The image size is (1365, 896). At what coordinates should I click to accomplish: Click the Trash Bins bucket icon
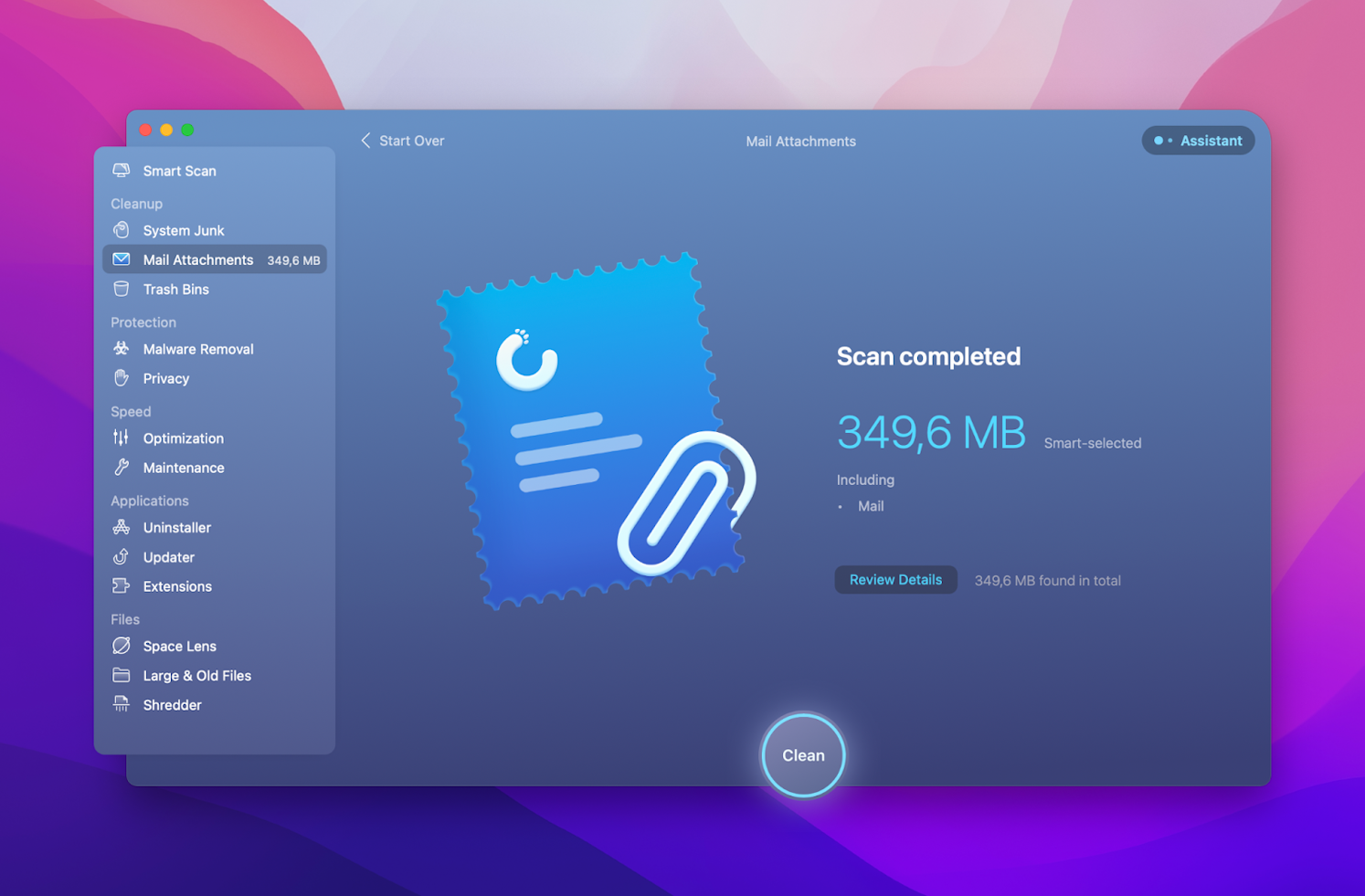pyautogui.click(x=121, y=290)
